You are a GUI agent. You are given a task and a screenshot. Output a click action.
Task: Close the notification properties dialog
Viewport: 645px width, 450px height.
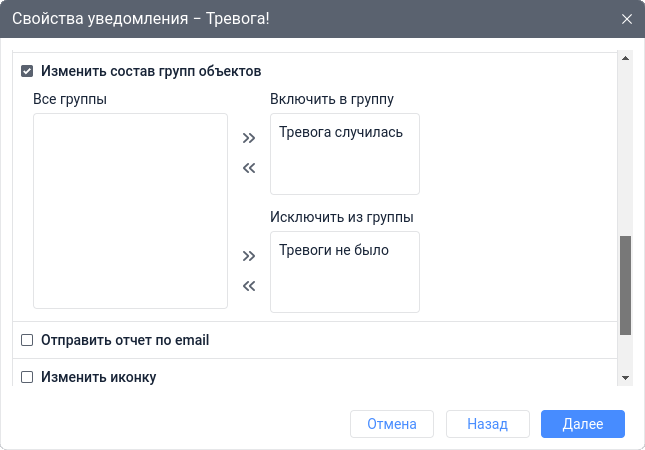click(627, 19)
